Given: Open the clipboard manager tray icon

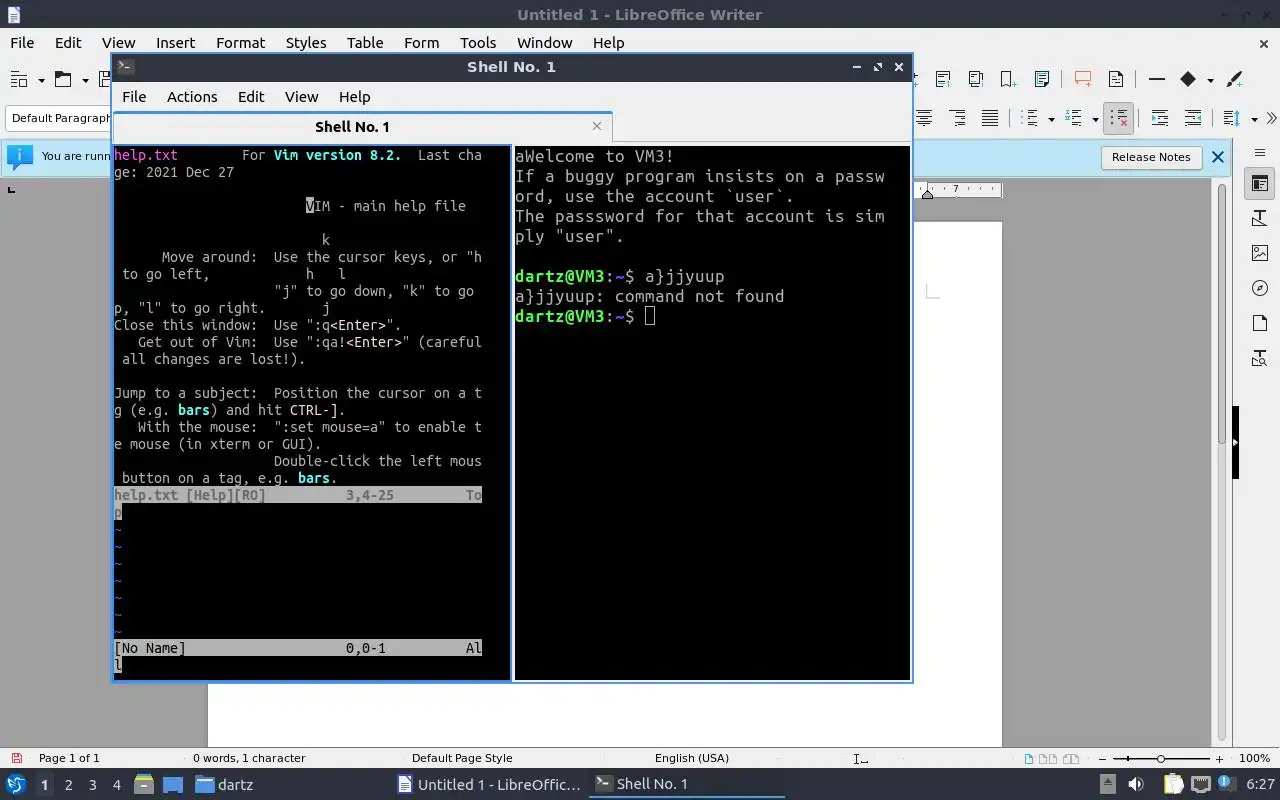Looking at the screenshot, I should tap(1173, 784).
